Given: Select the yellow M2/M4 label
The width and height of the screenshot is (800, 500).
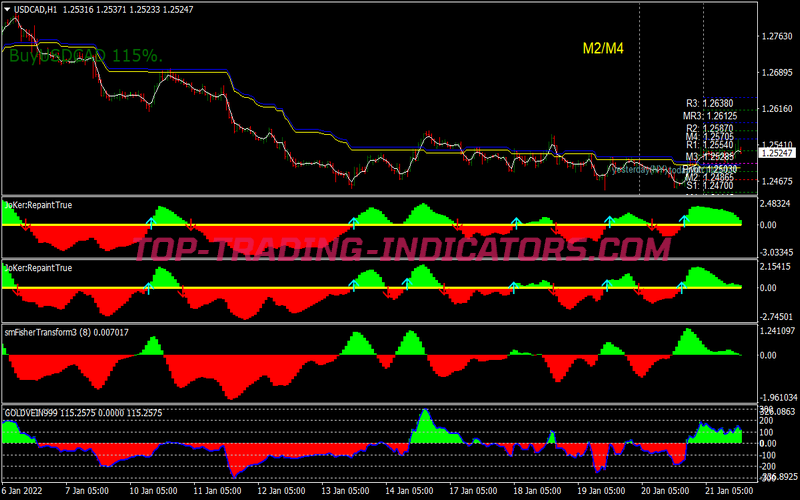Looking at the screenshot, I should coord(603,48).
